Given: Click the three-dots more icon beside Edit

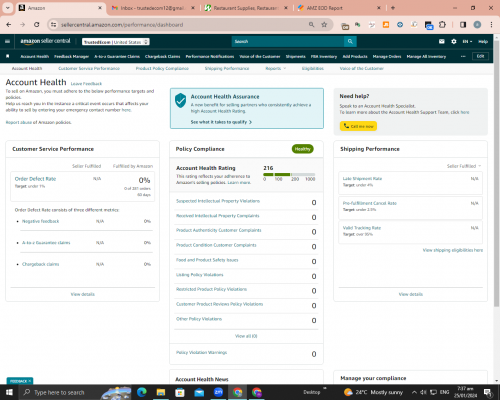Looking at the screenshot, I should (463, 56).
